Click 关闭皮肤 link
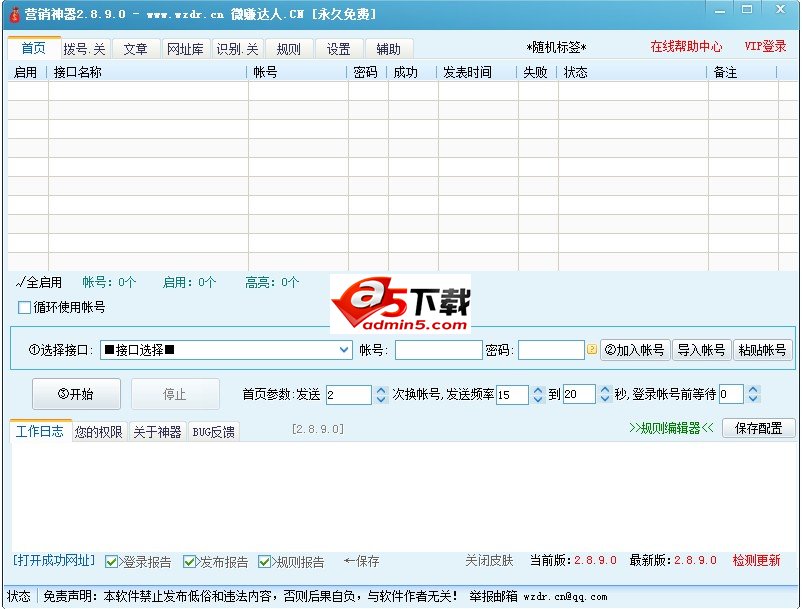Viewport: 802px width, 609px height. 489,560
